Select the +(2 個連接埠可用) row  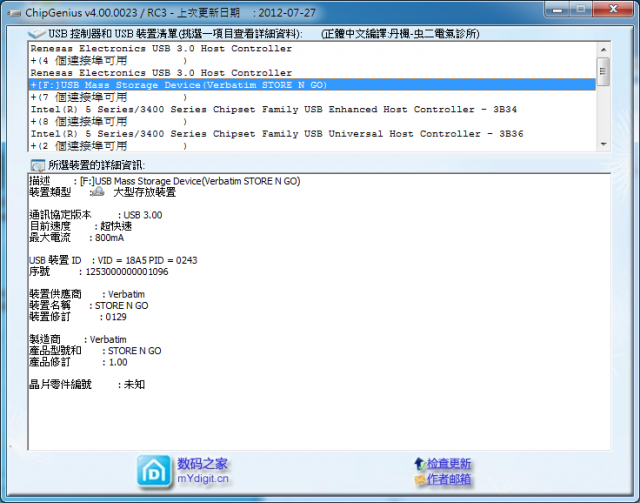pyautogui.click(x=312, y=145)
